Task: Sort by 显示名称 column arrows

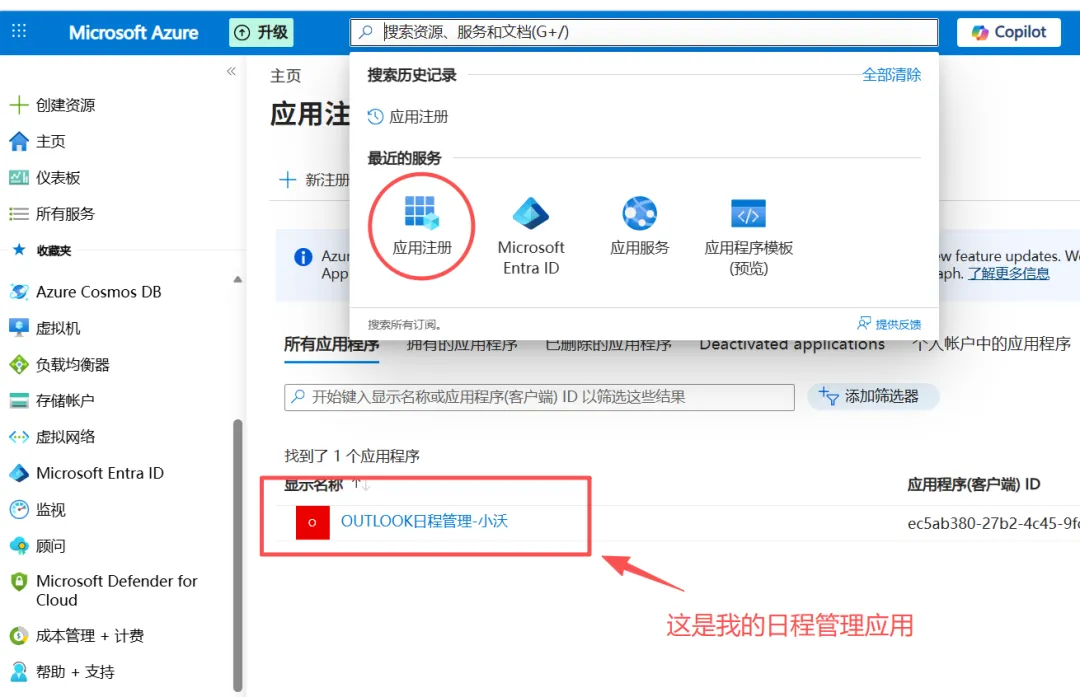Action: coord(361,485)
